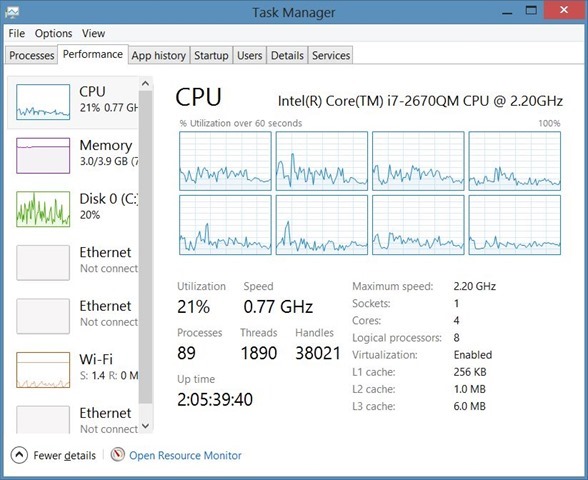
Task: Select the Memory graph thumbnail in sidebar
Action: 43,155
